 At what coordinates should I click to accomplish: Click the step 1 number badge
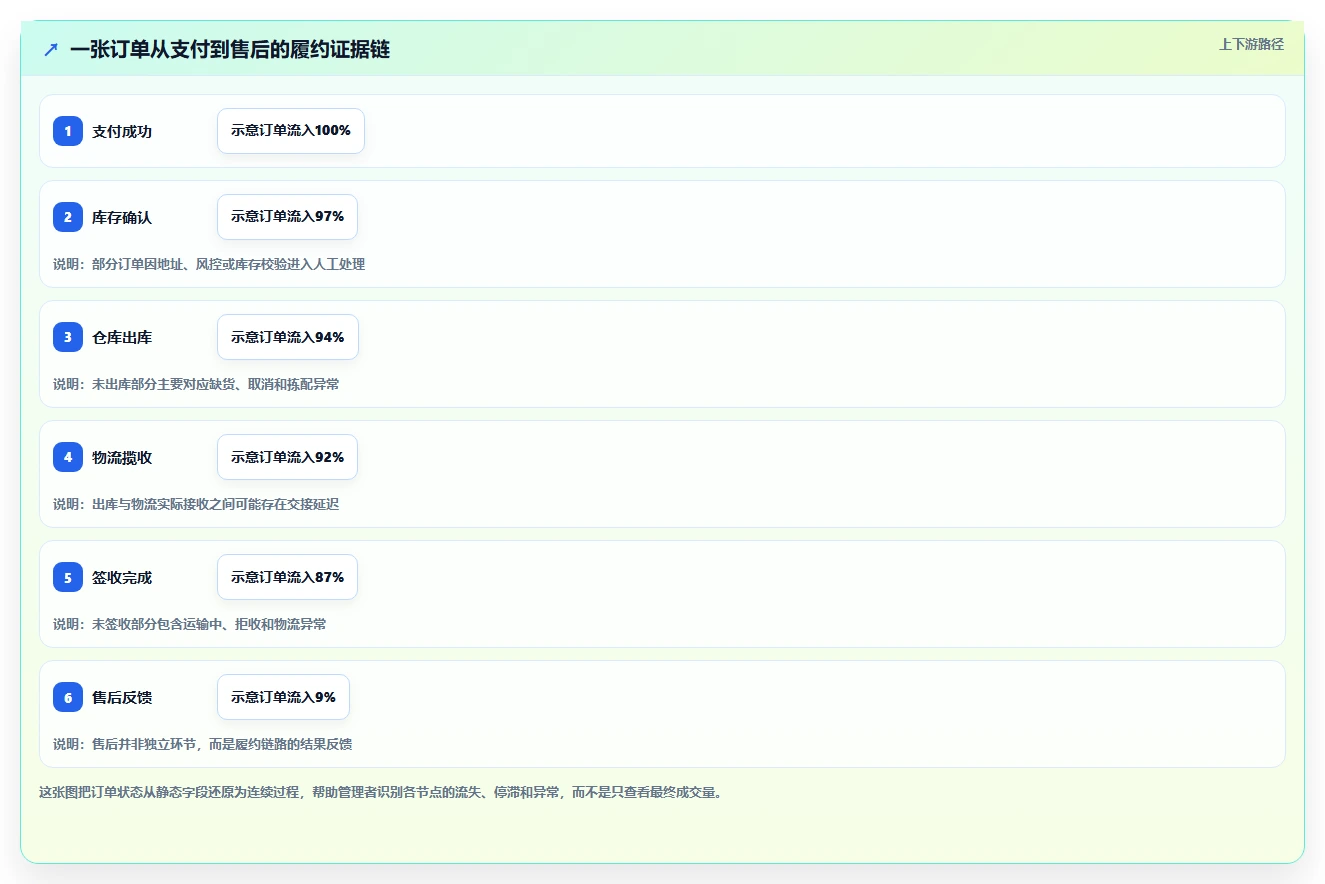coord(68,131)
